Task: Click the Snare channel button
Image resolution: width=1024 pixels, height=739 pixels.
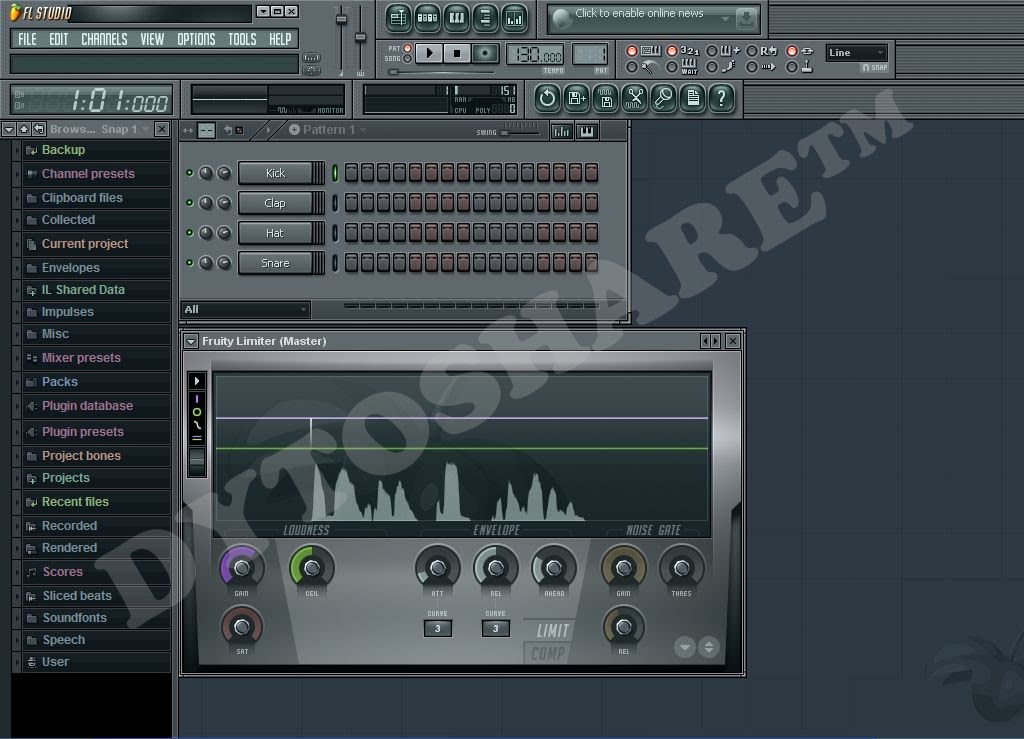Action: tap(276, 263)
